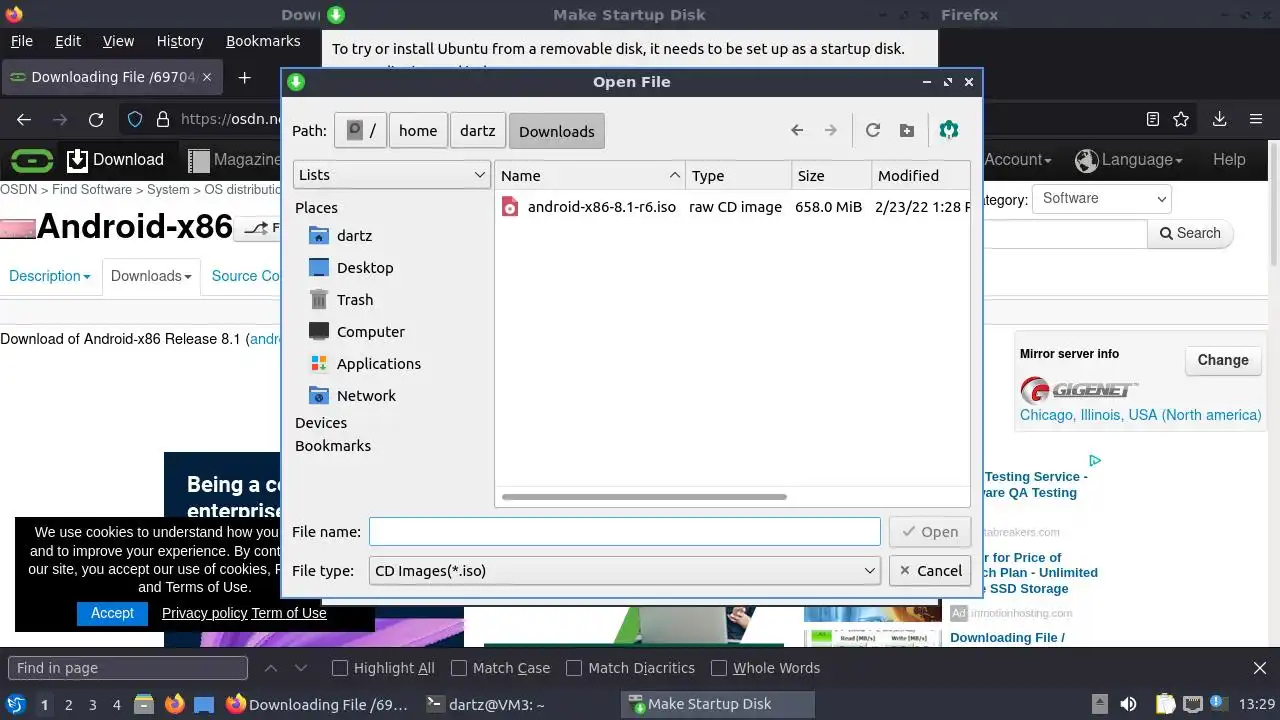Go forward in the Open File dialog
This screenshot has width=1280, height=720.
click(x=830, y=131)
